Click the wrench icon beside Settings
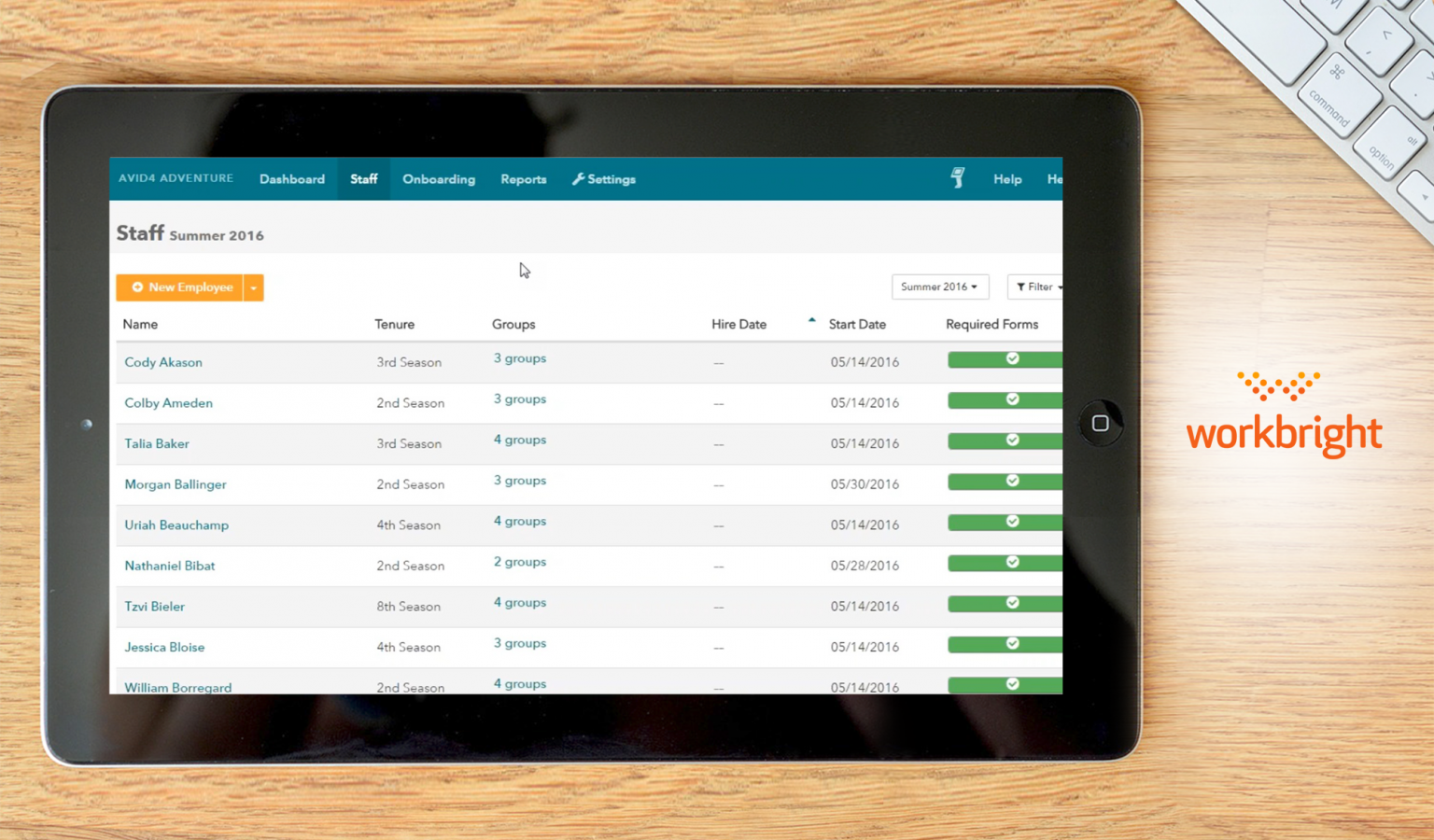Screen dimensions: 1434x840 [577, 178]
